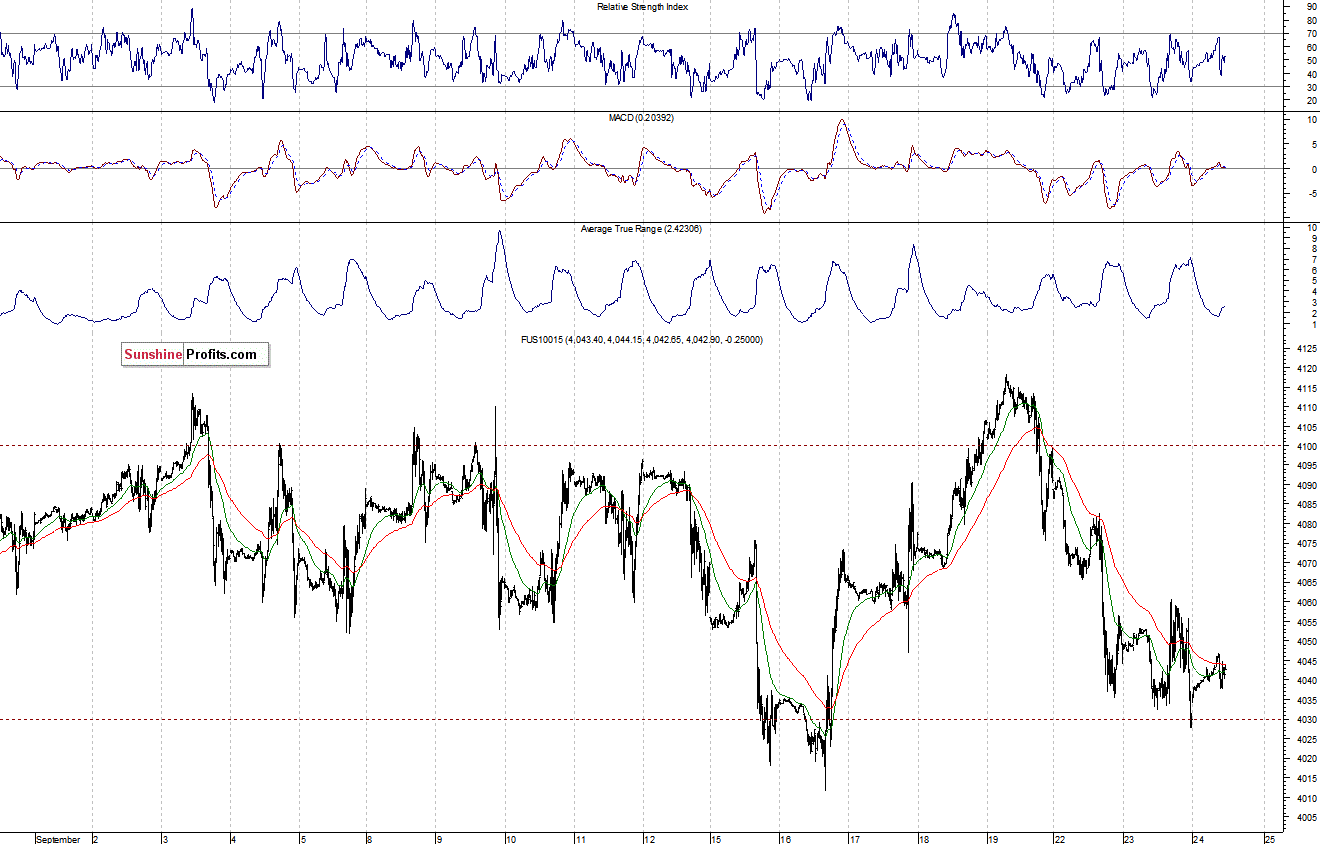Image resolution: width=1320 pixels, height=844 pixels.
Task: Click the 4100 price axis value
Action: [x=1306, y=447]
